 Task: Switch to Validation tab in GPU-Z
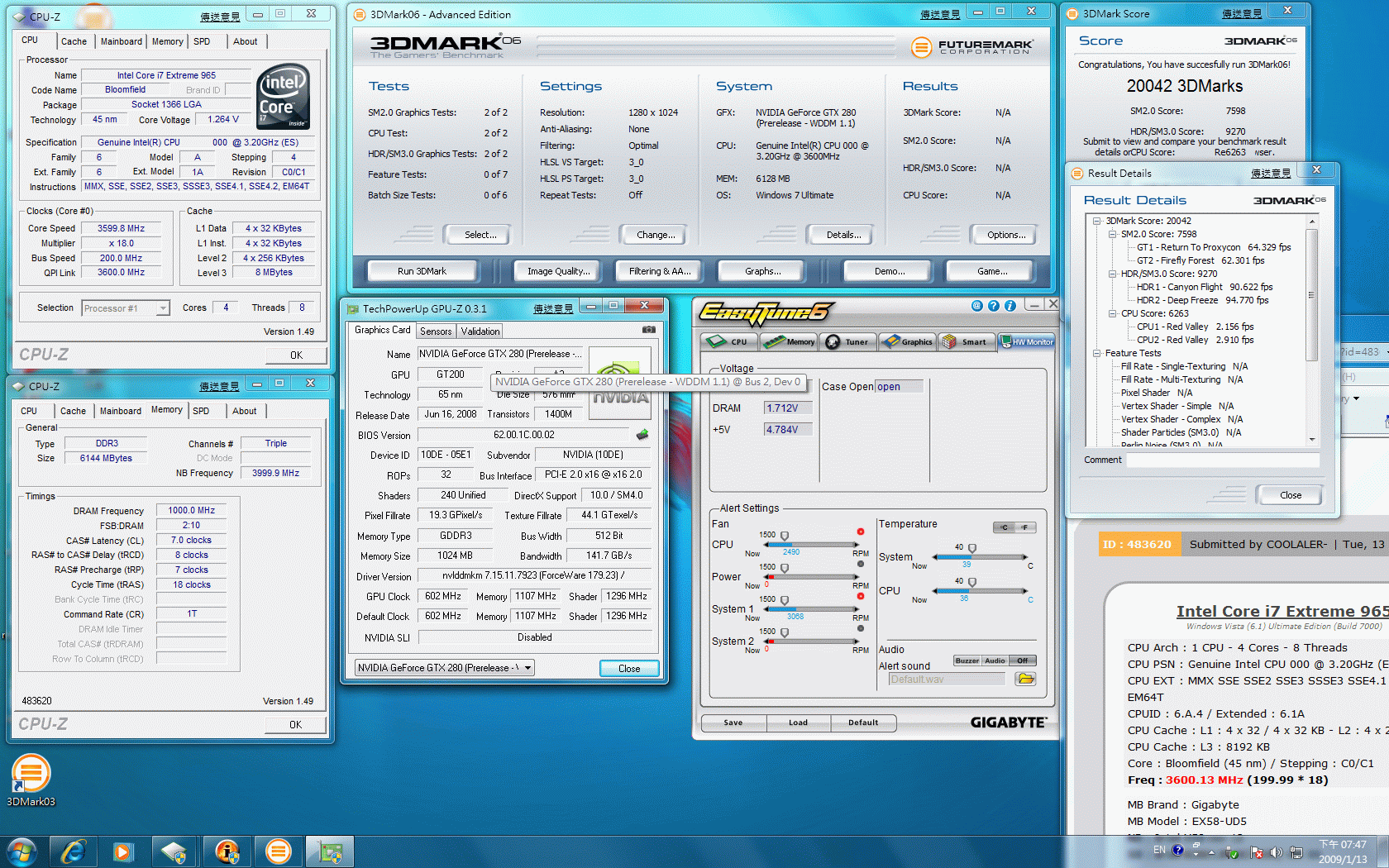point(480,331)
